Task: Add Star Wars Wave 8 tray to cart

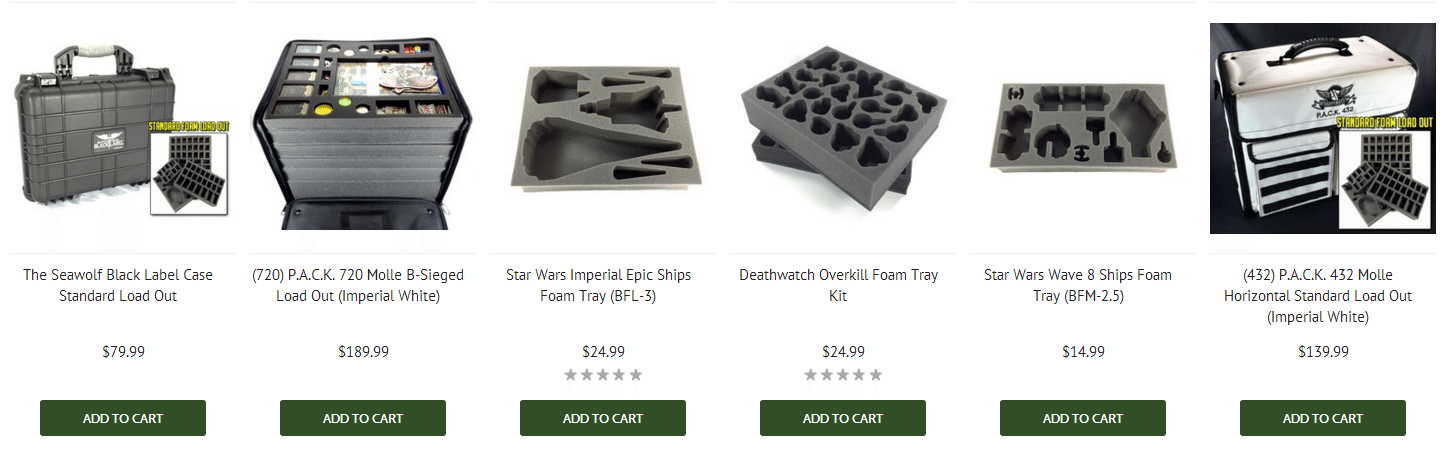Action: 1083,418
